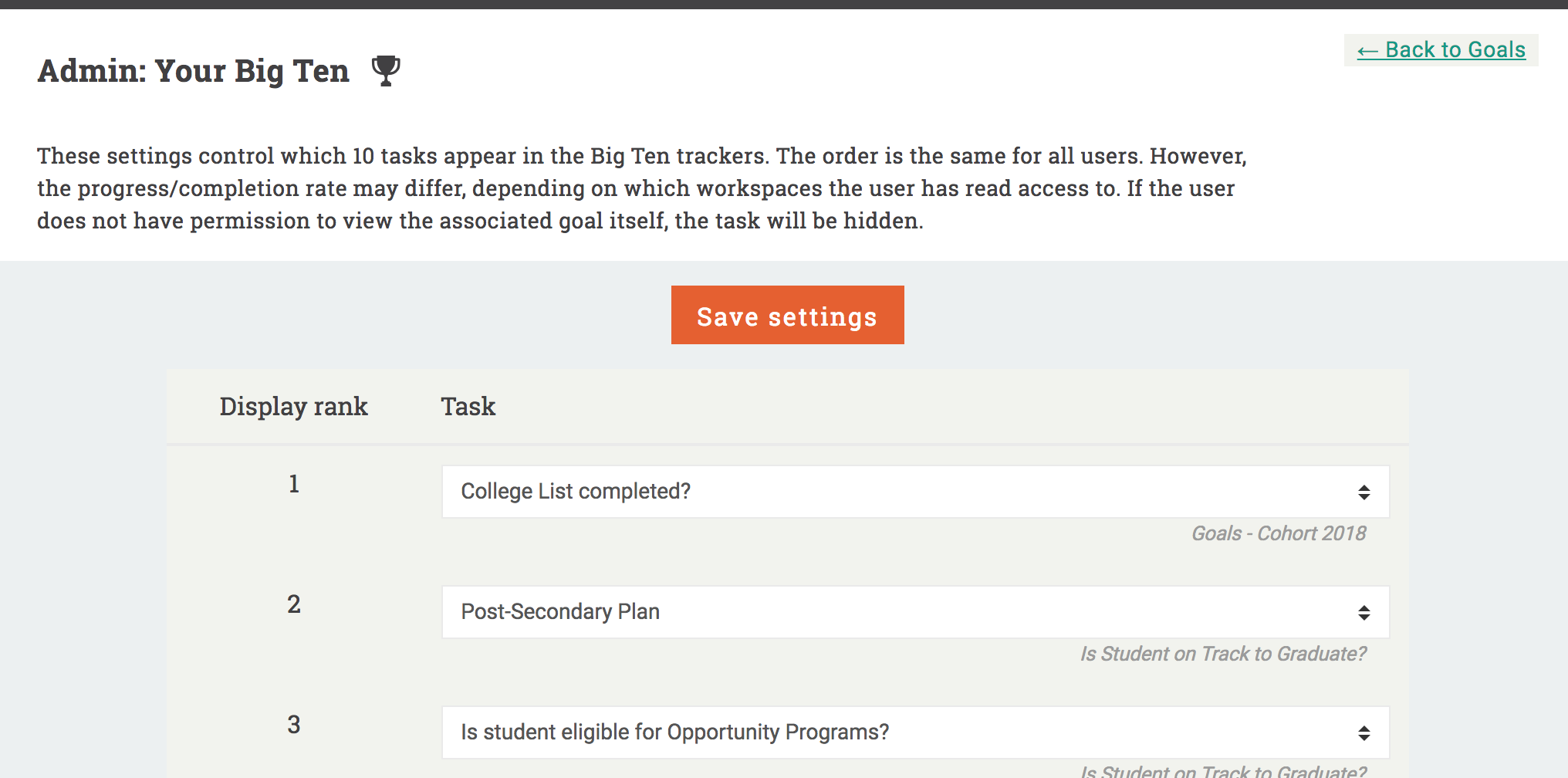Click the caption under the Post-Secondary Plan dropdown

point(1223,654)
